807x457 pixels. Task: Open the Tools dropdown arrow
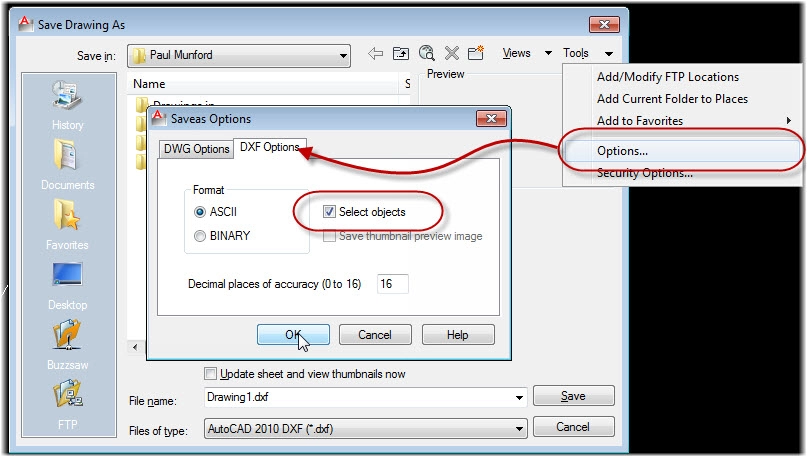(609, 54)
